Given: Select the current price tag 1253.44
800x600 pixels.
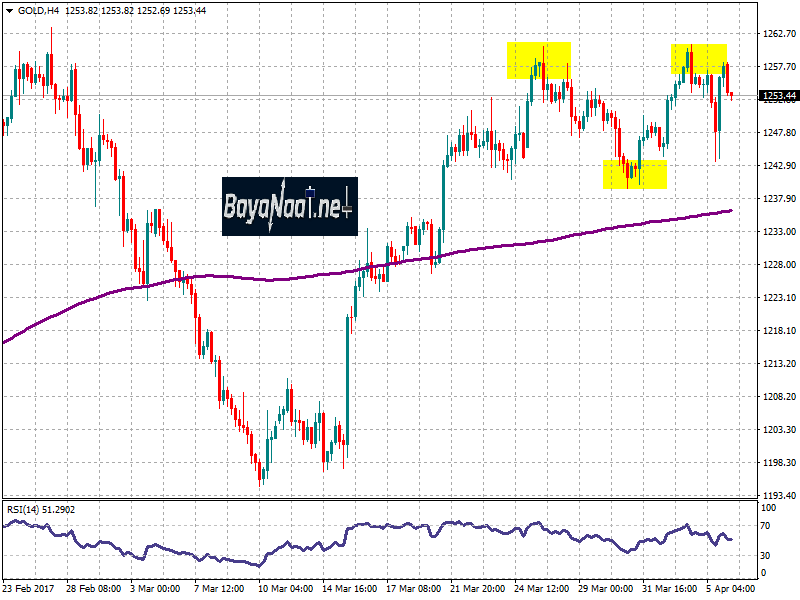Looking at the screenshot, I should tap(779, 96).
